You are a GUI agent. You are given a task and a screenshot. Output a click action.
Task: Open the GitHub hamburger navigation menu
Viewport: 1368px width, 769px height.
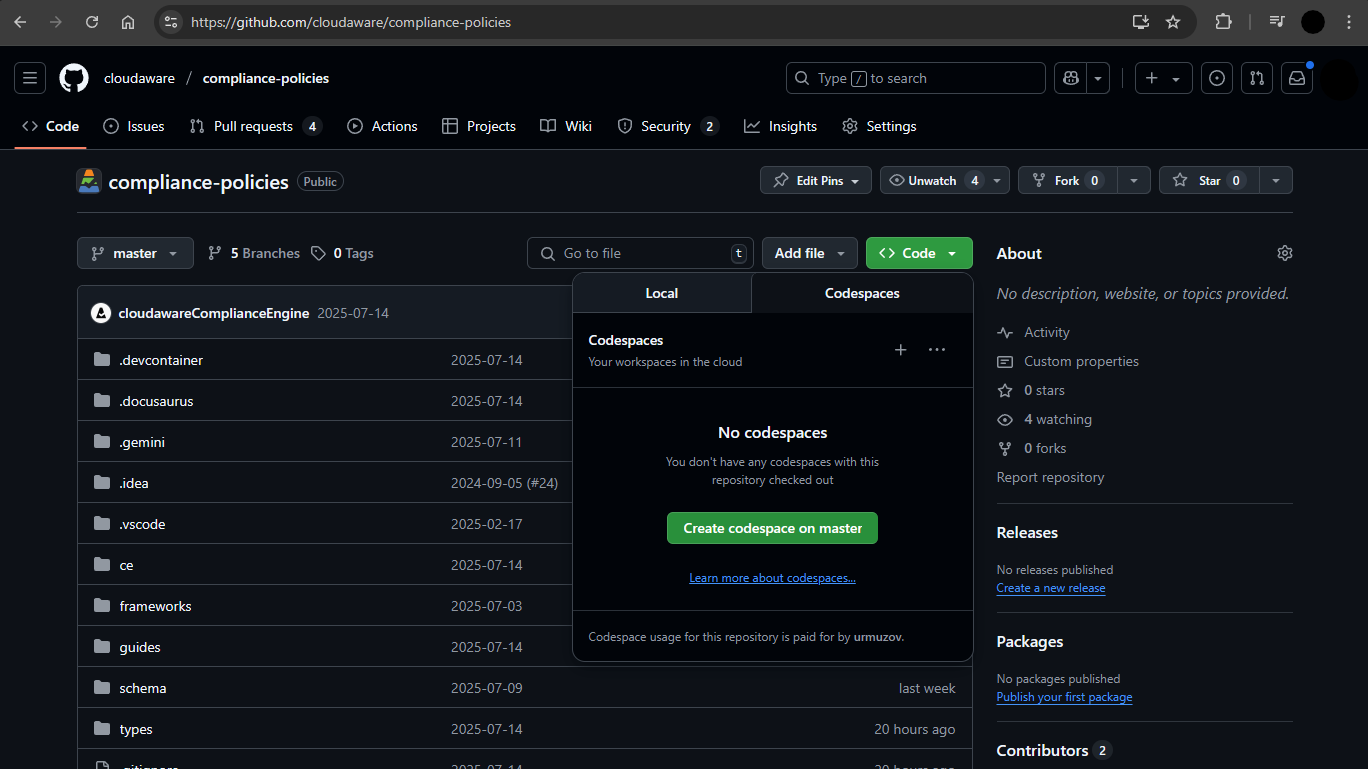(x=30, y=78)
